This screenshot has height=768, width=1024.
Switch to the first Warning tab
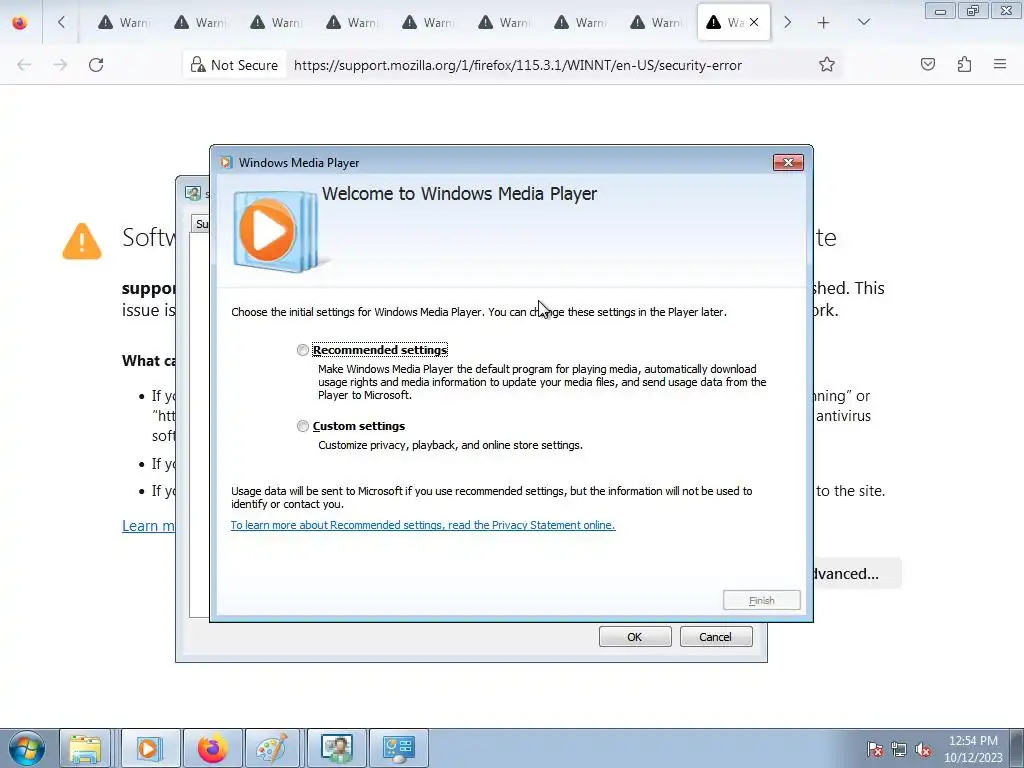point(124,23)
